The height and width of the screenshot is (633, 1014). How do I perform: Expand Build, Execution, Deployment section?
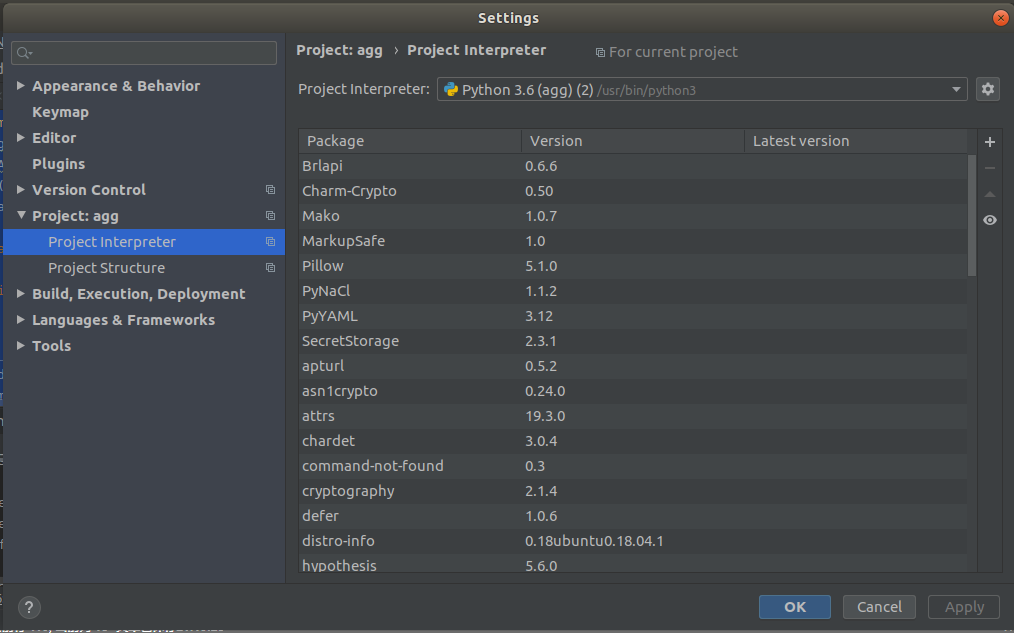[x=21, y=294]
